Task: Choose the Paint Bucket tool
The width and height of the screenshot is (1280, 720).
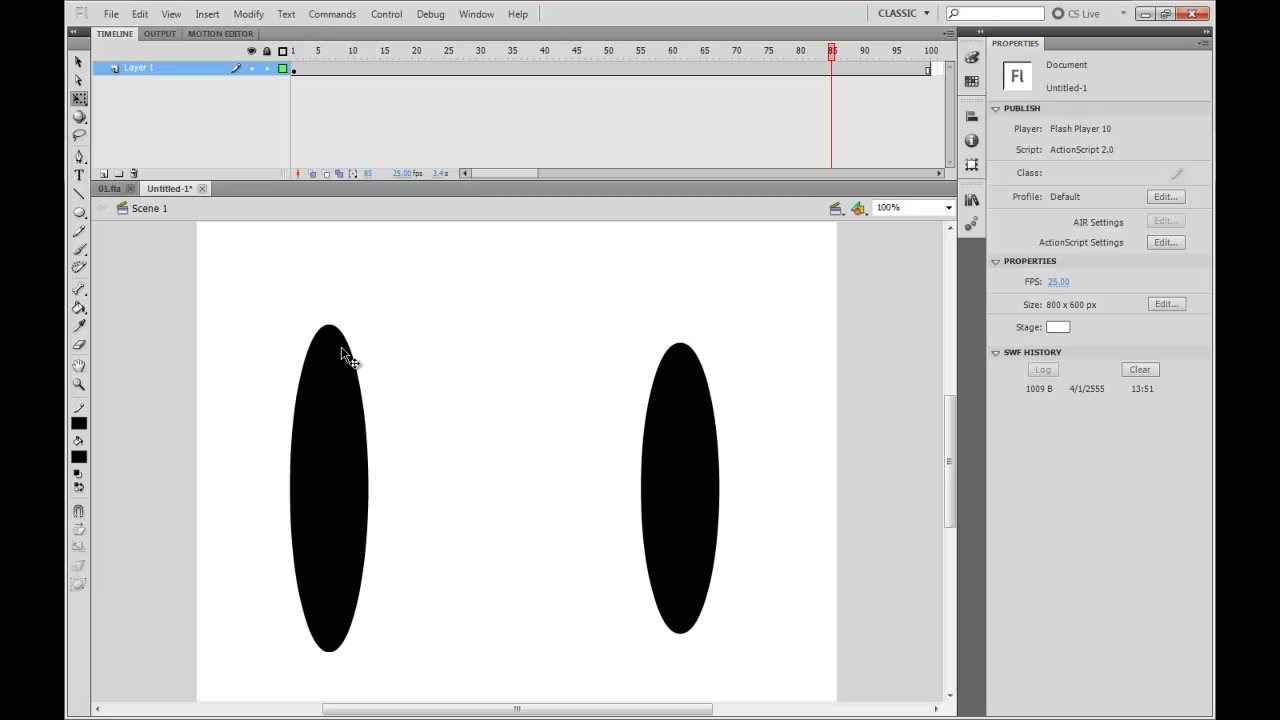Action: coord(79,308)
